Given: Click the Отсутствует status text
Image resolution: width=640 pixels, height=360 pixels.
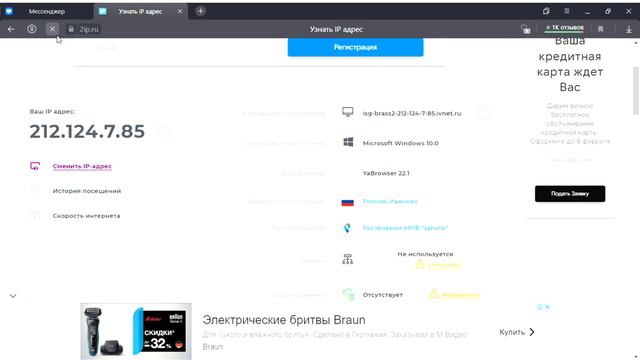Looking at the screenshot, I should (x=382, y=295).
